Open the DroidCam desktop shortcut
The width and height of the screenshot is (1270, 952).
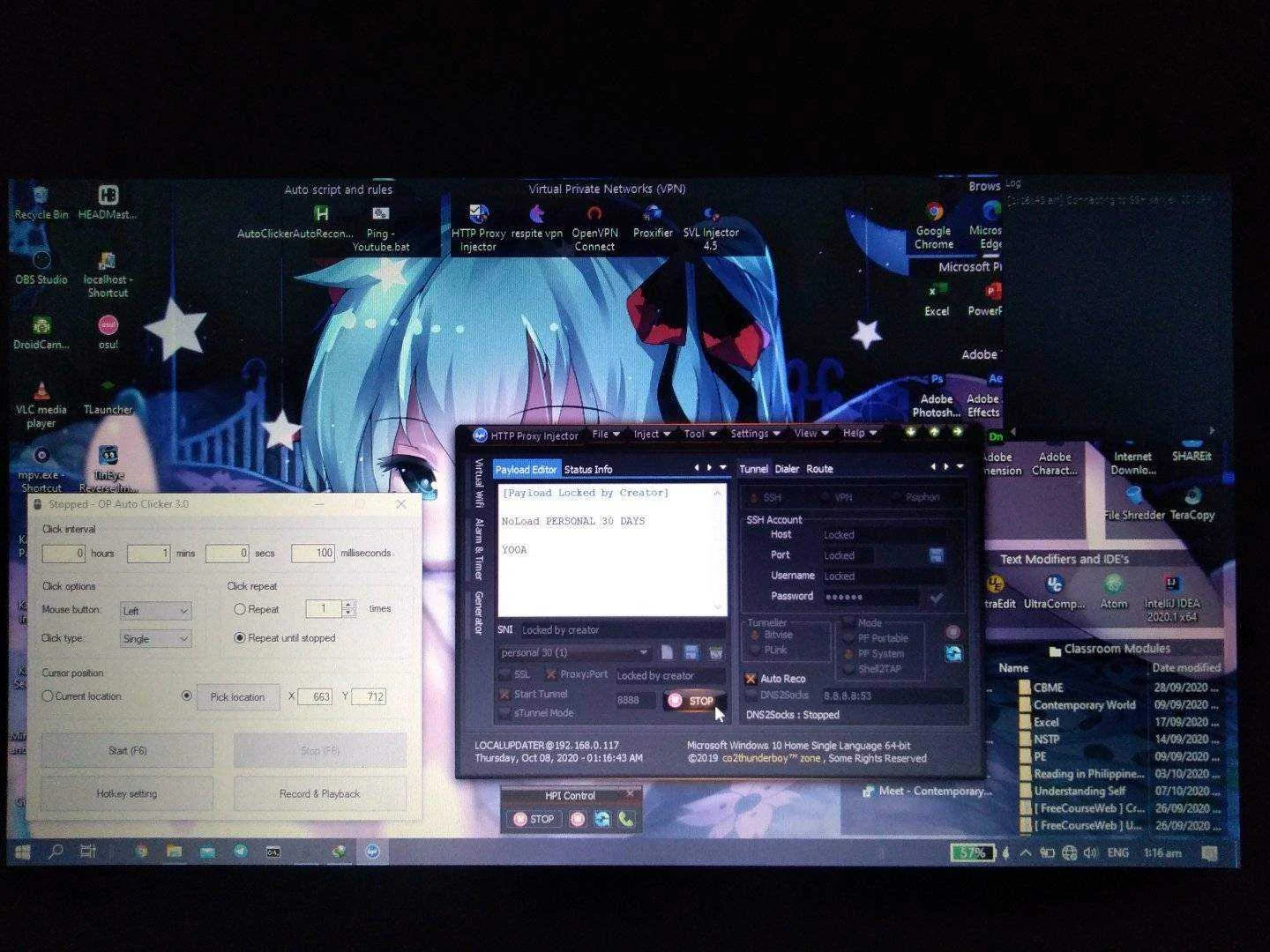point(41,333)
